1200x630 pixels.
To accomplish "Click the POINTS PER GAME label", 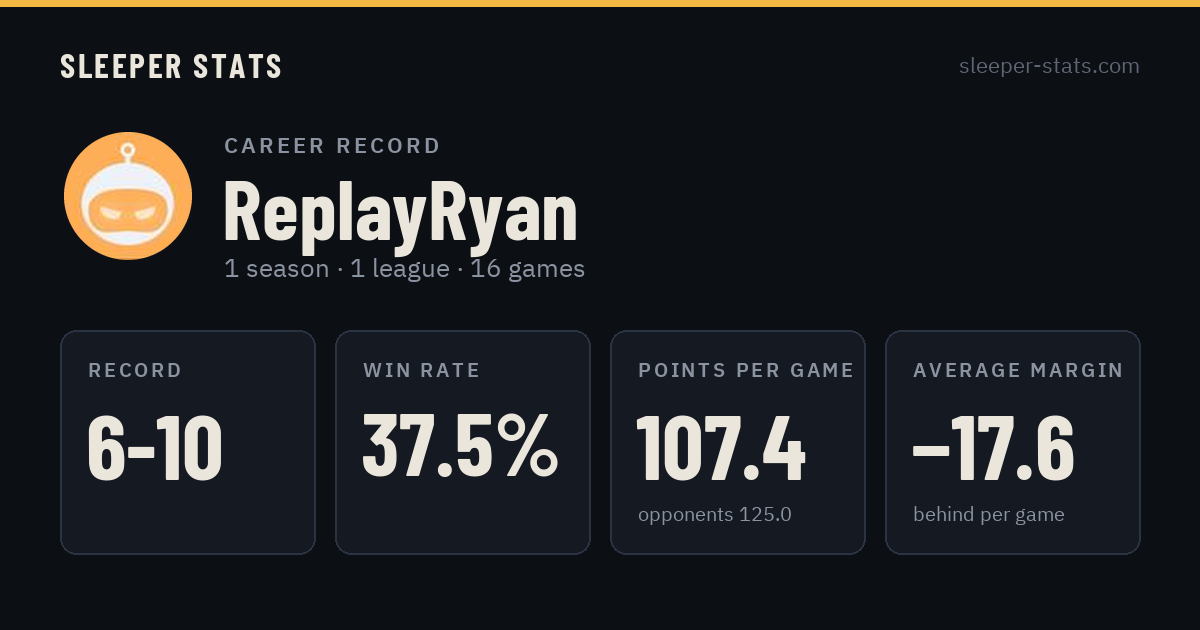I will [746, 371].
